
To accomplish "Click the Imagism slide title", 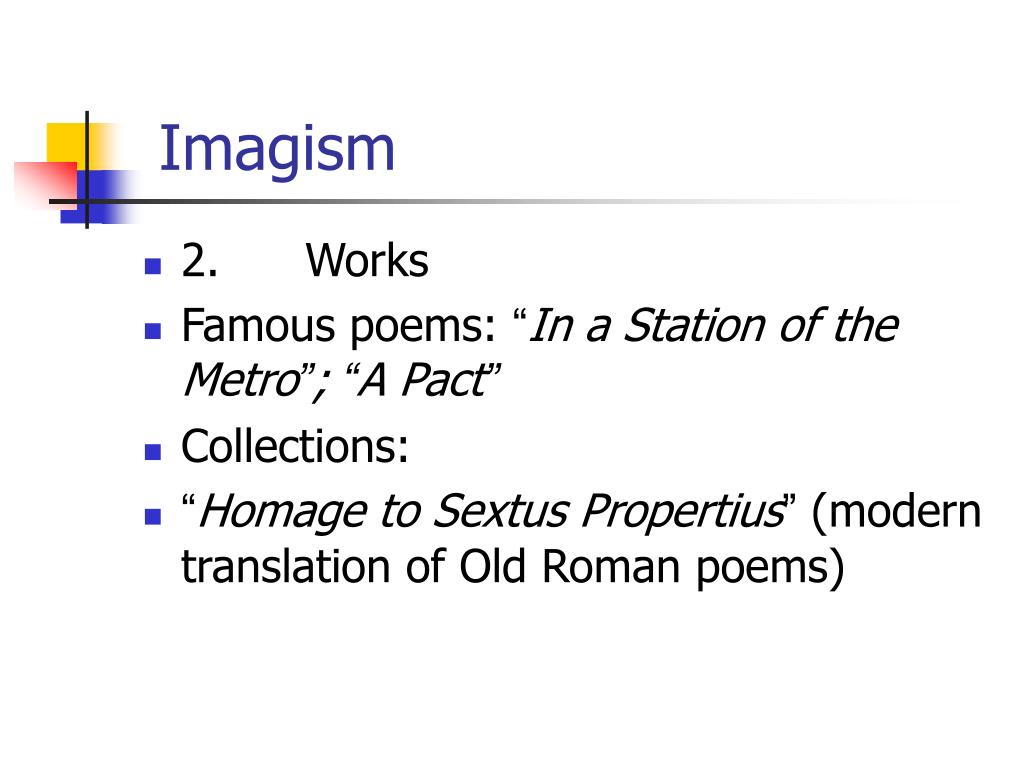I will click(276, 152).
